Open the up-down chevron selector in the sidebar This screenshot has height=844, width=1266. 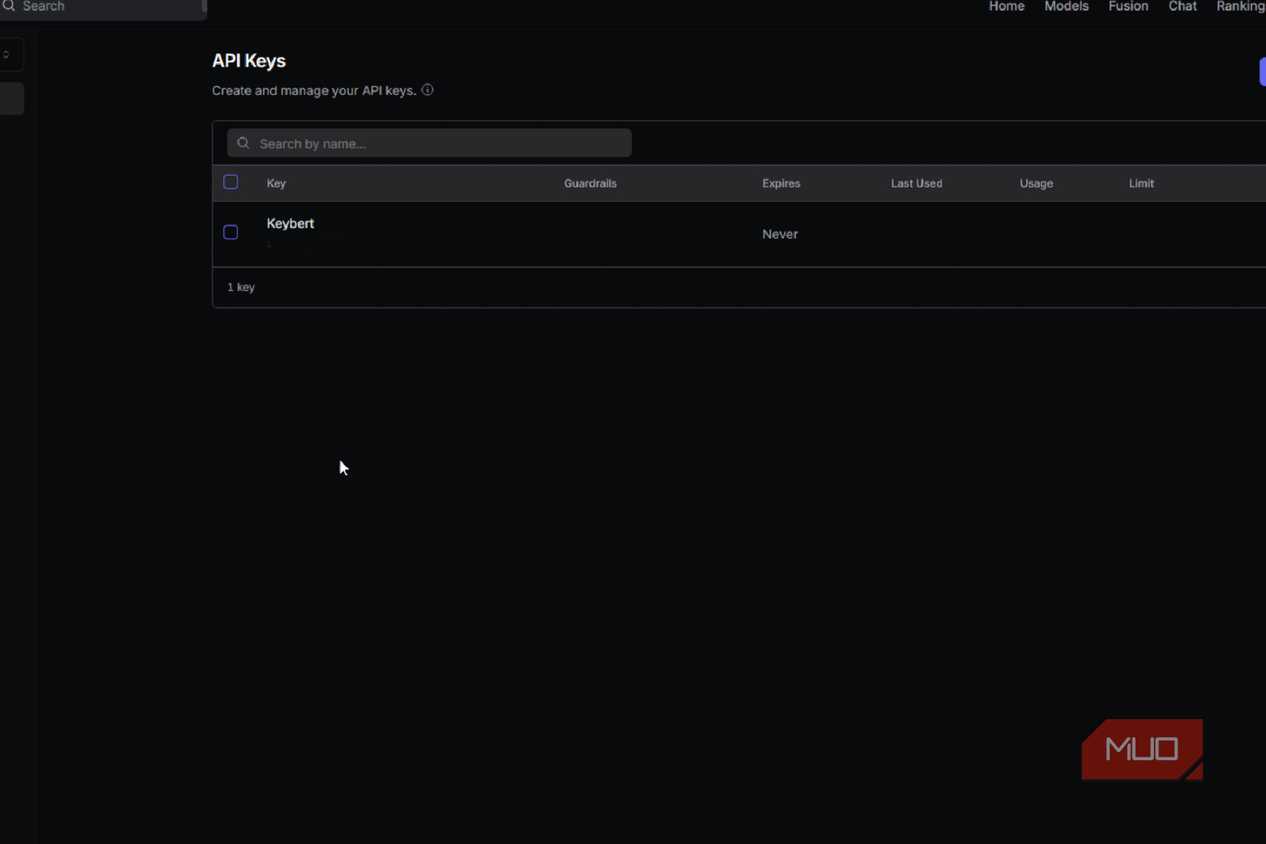[7, 55]
